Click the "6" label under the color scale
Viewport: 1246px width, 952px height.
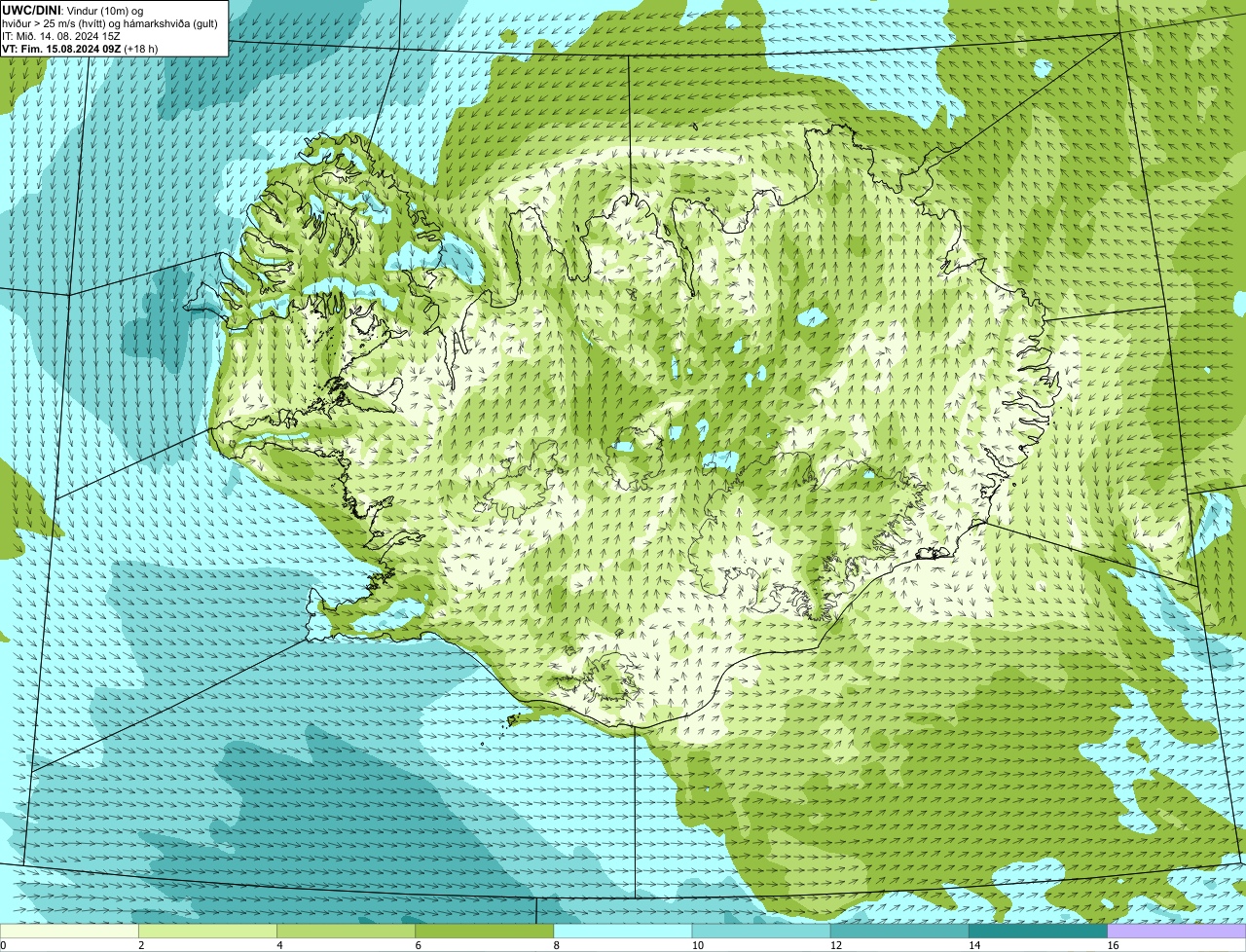(x=418, y=945)
